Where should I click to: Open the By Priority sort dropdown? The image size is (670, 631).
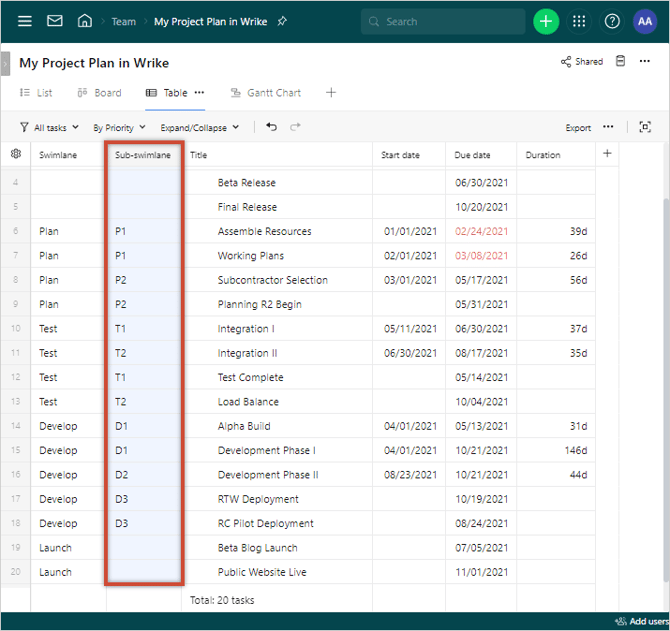coord(119,128)
